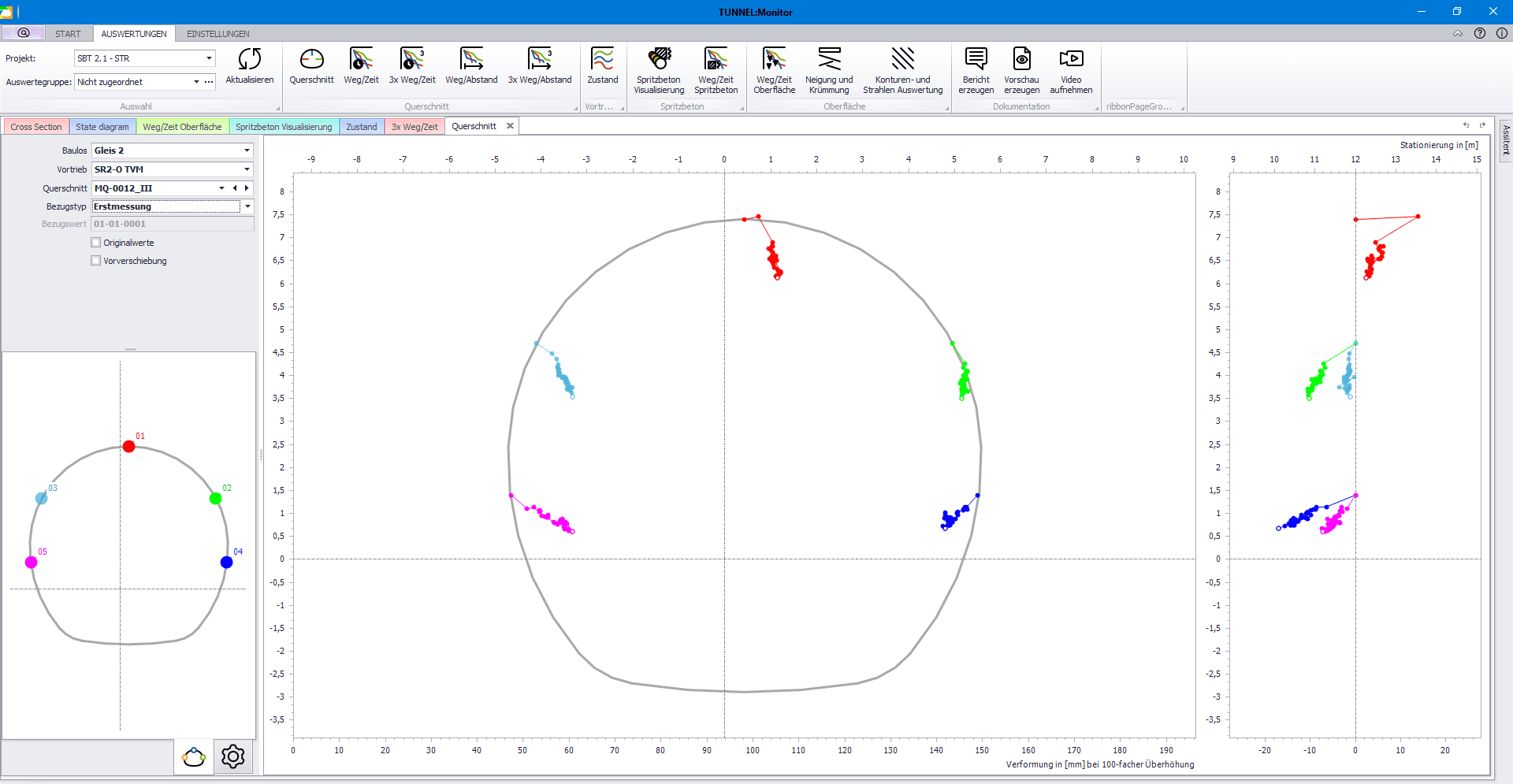Click the Aktualisieren refresh icon
Screen dimensions: 1513x784
pyautogui.click(x=250, y=60)
